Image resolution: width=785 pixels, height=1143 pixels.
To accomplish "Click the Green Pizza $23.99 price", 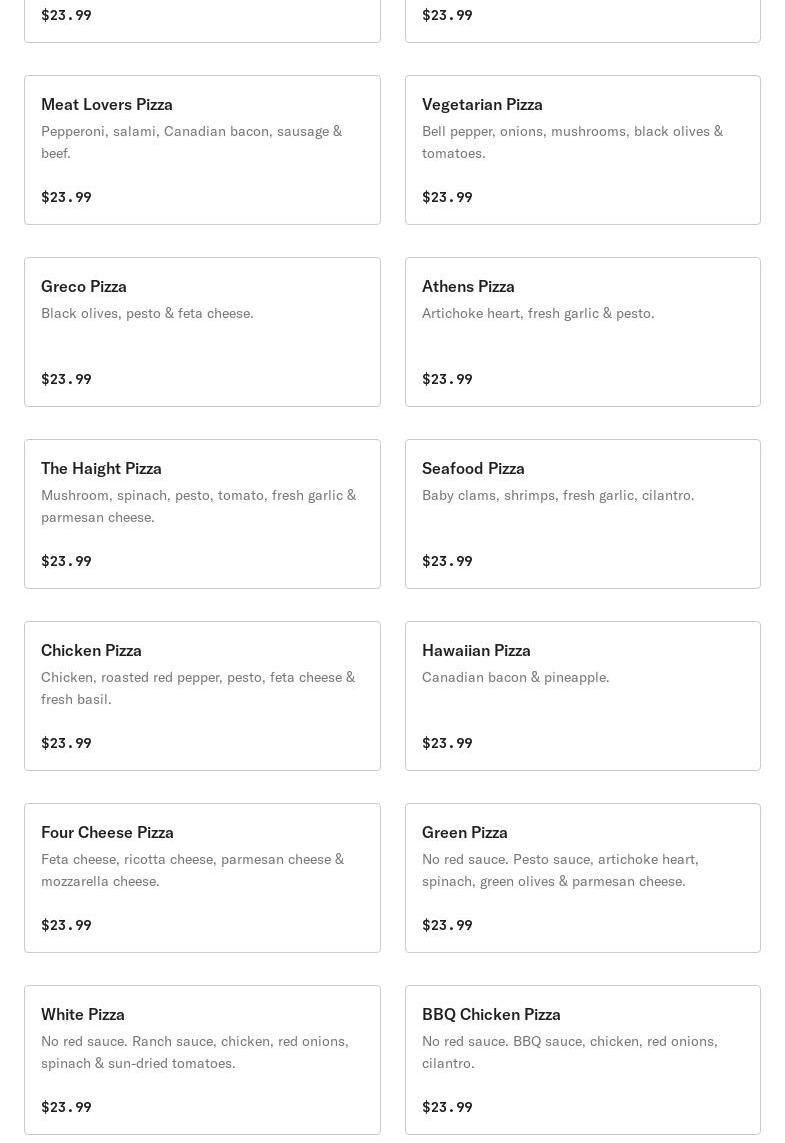I will [447, 925].
